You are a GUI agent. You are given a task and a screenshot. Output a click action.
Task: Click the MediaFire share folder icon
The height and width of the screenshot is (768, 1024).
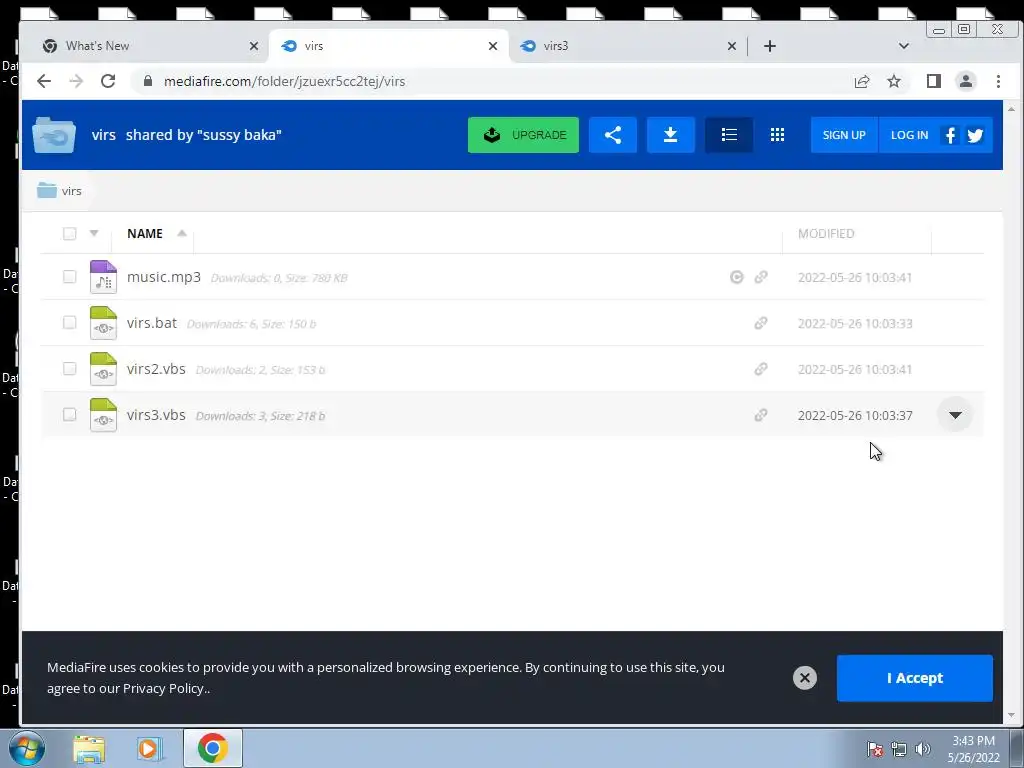(x=613, y=135)
